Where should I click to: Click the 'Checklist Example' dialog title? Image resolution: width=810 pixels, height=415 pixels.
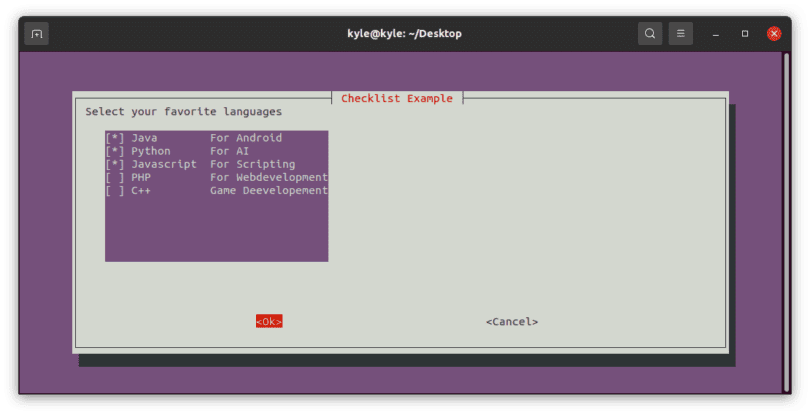click(397, 99)
